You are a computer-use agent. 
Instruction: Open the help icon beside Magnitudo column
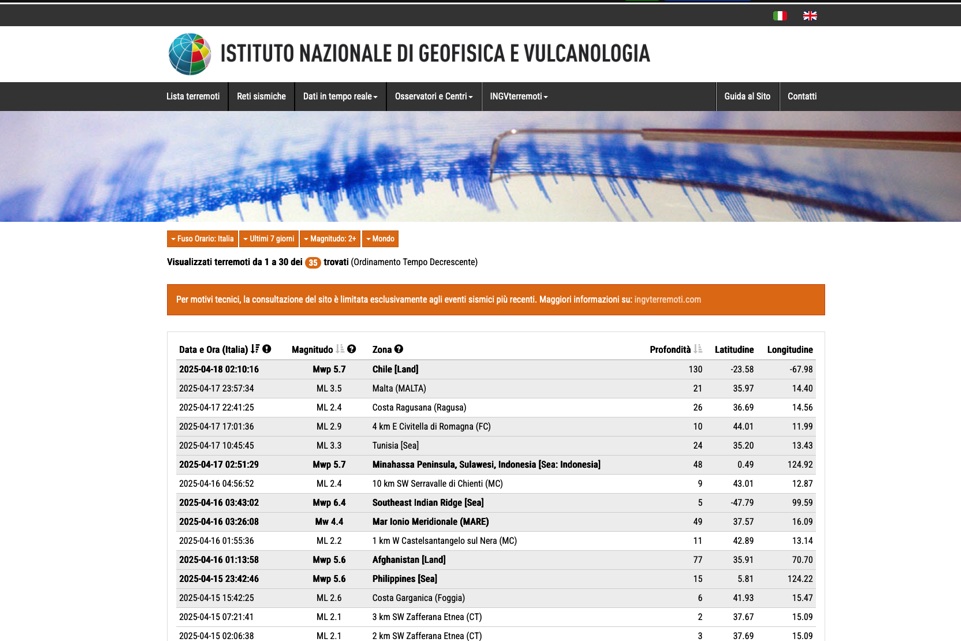tap(351, 349)
